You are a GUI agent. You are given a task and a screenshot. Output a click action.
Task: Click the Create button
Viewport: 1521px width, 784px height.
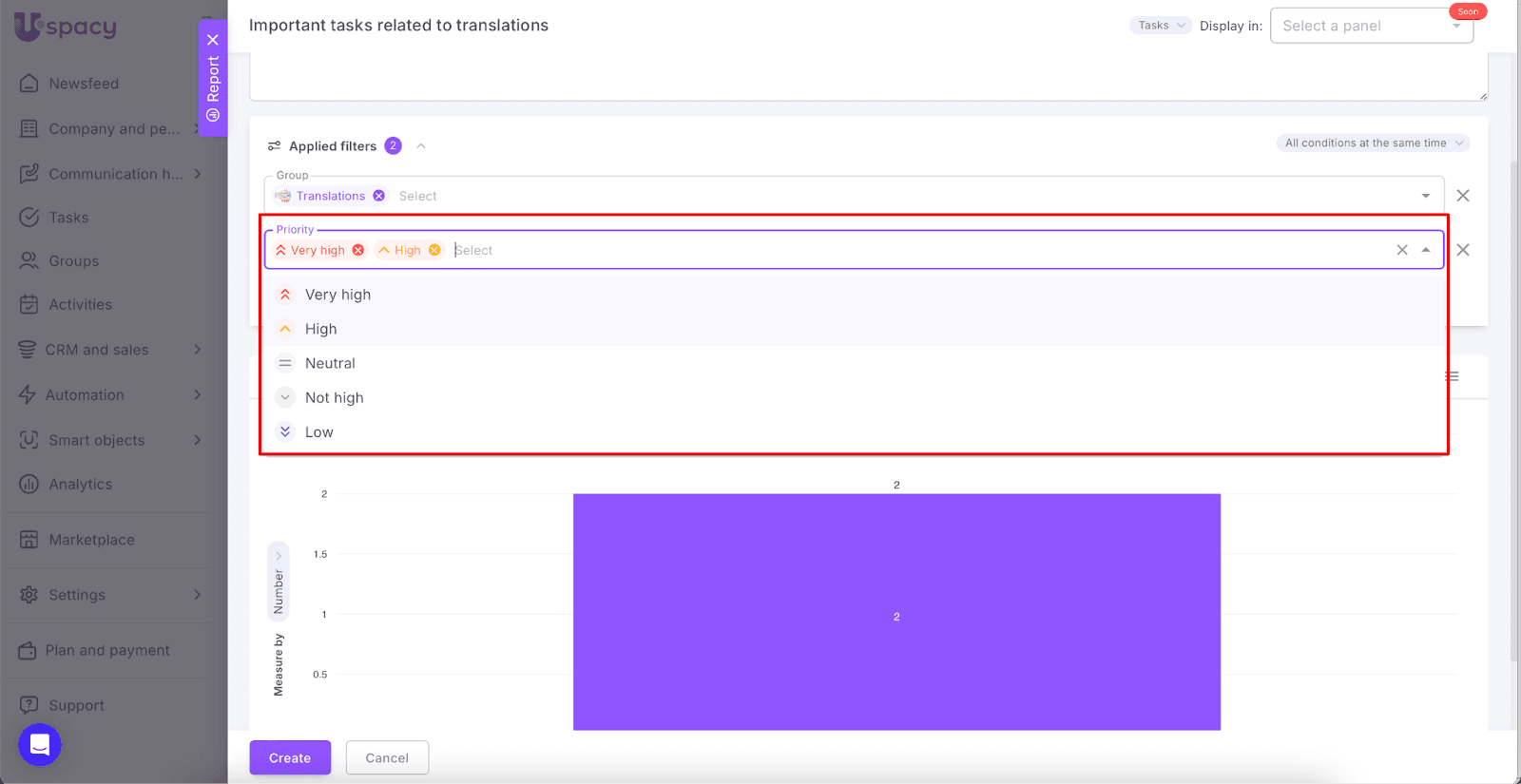[290, 757]
